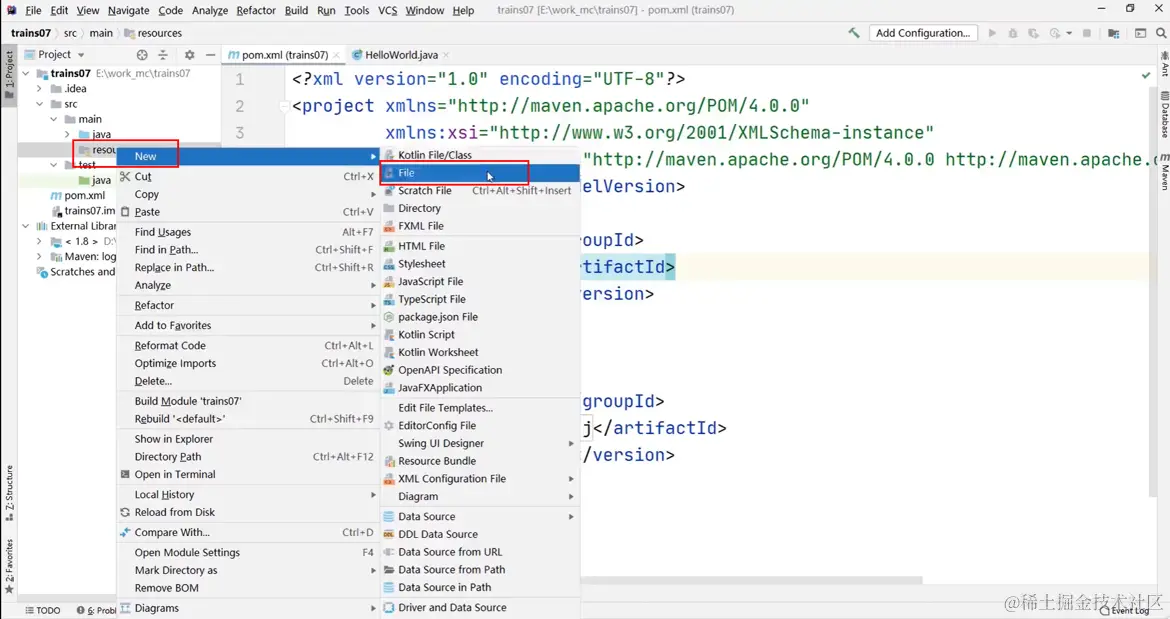Hide the Project panel with minus icon
Viewport: 1170px width, 619px height.
(x=210, y=54)
